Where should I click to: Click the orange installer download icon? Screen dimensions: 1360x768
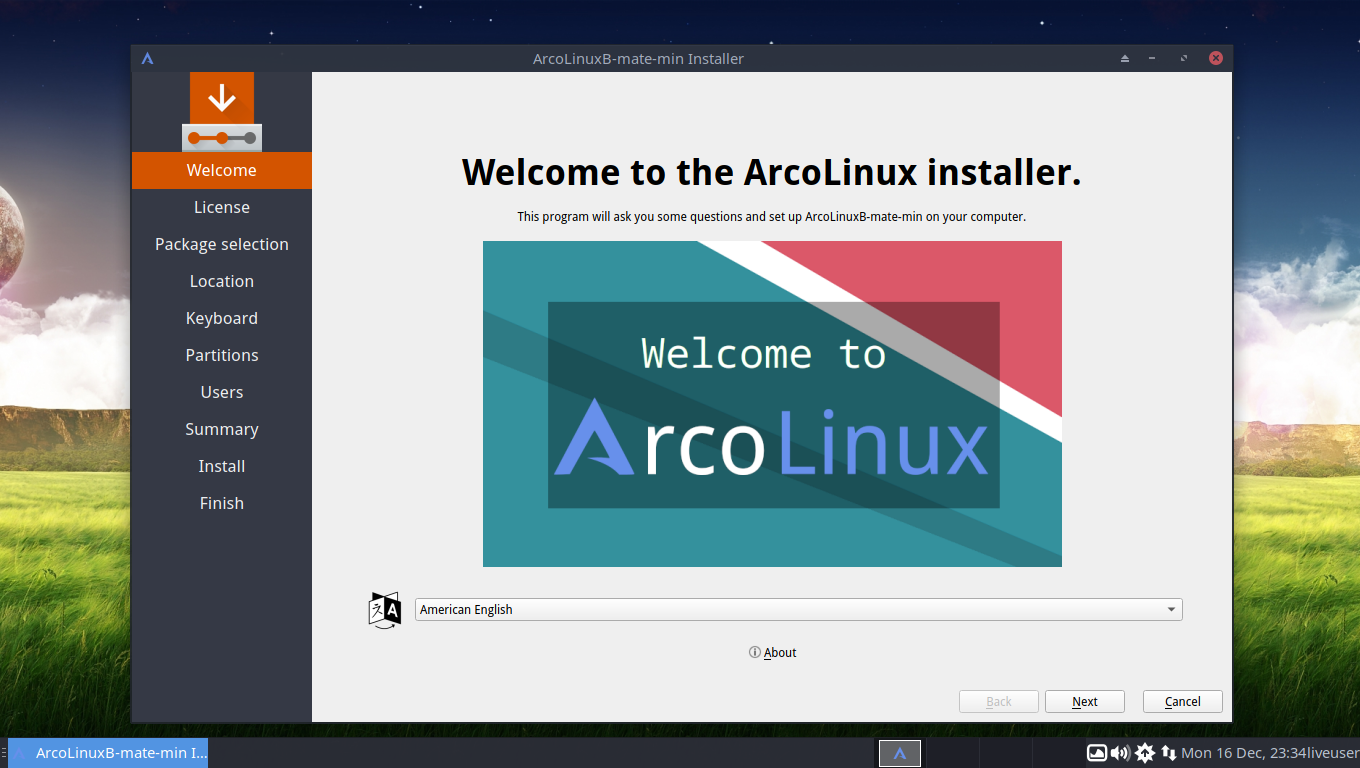tap(222, 111)
